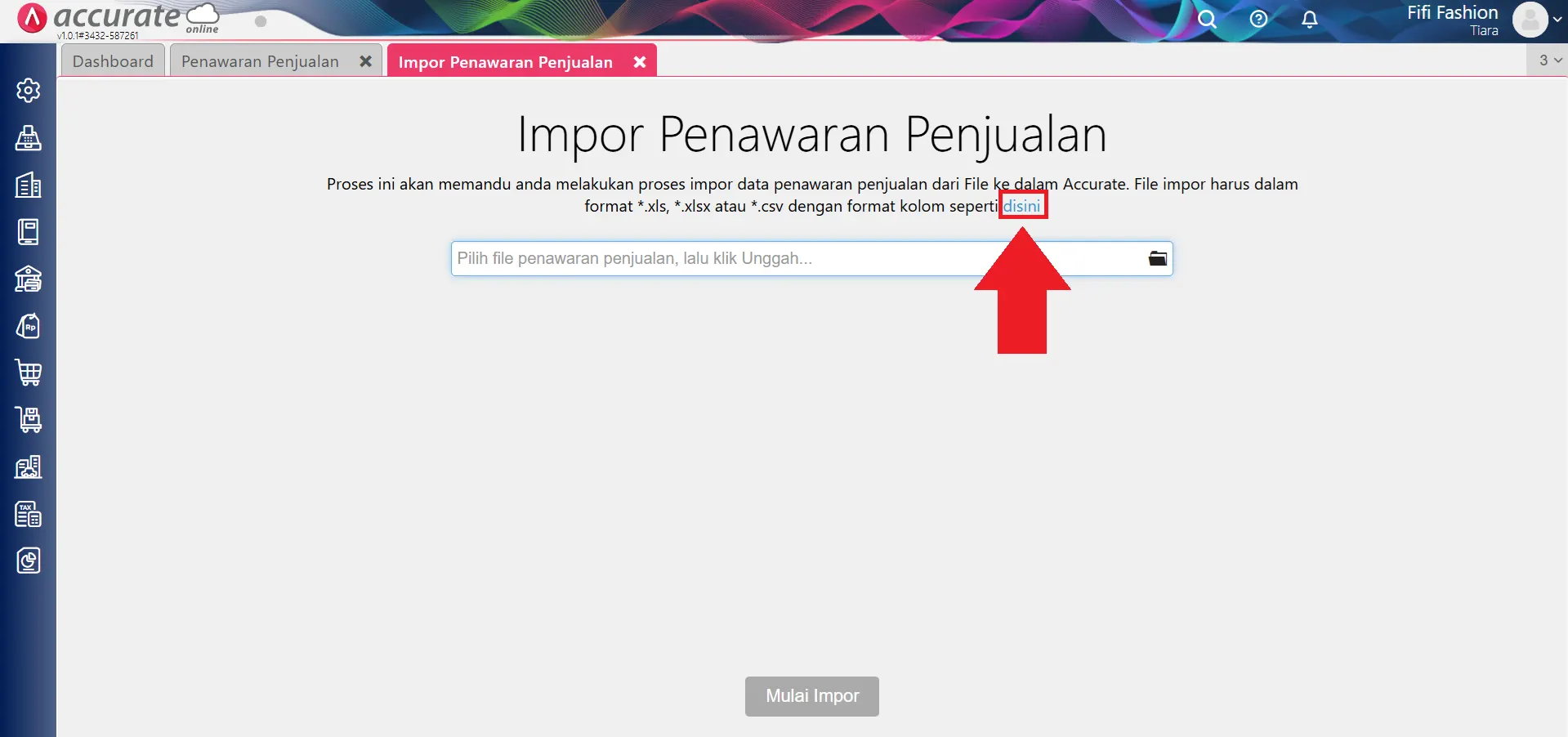The image size is (1568, 737).
Task: Open the company/office building icon
Action: (29, 185)
